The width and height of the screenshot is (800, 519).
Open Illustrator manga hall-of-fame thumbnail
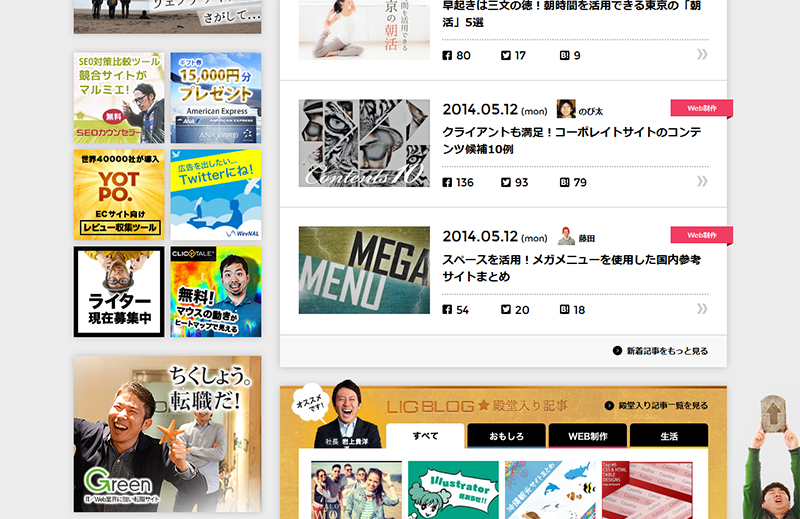click(453, 490)
